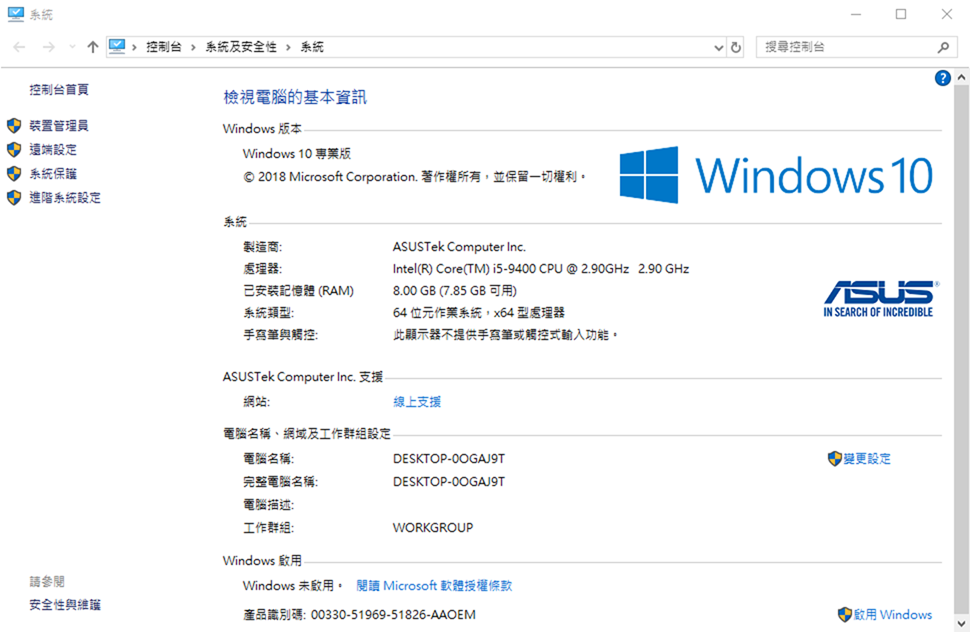The image size is (970, 632).
Task: Go back using the Back arrow
Action: click(x=20, y=47)
